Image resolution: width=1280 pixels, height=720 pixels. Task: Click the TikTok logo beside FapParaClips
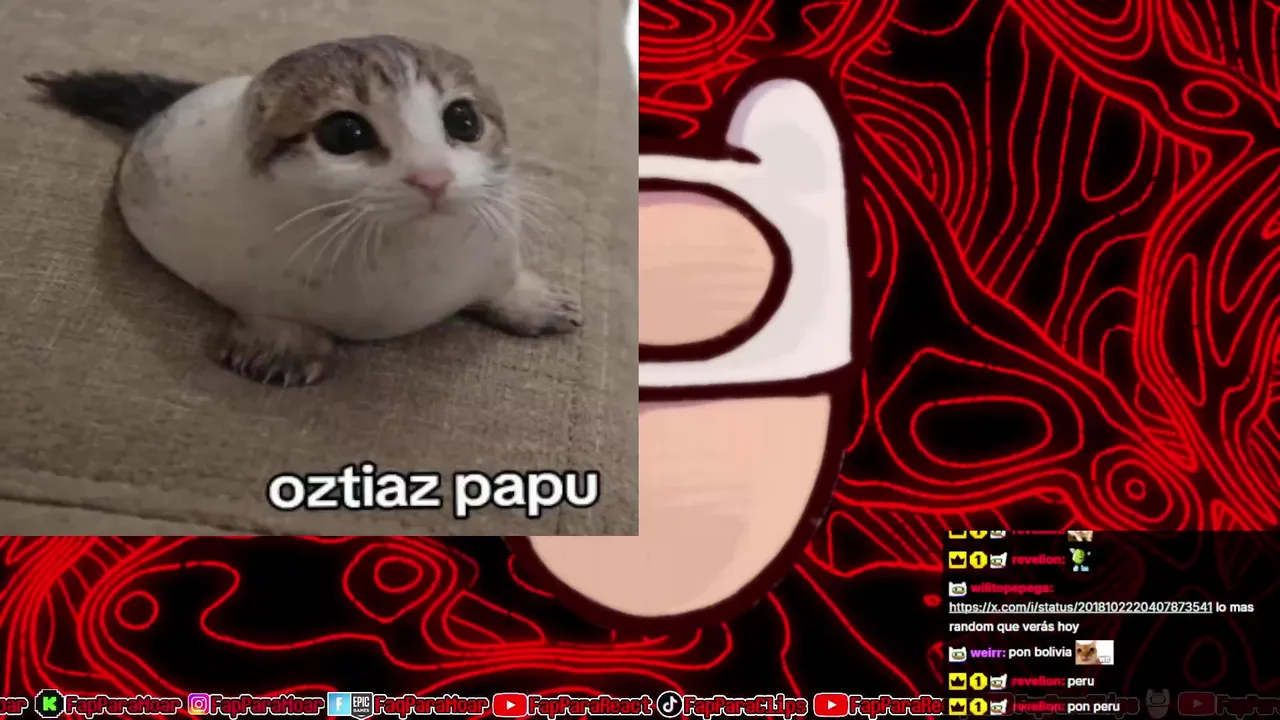[669, 706]
